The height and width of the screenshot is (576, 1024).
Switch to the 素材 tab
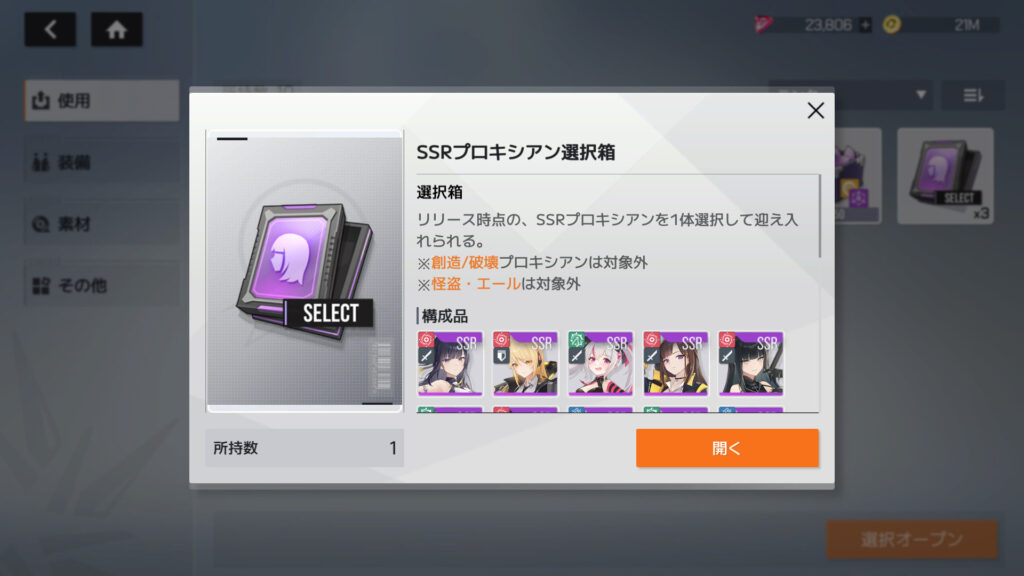pos(102,224)
